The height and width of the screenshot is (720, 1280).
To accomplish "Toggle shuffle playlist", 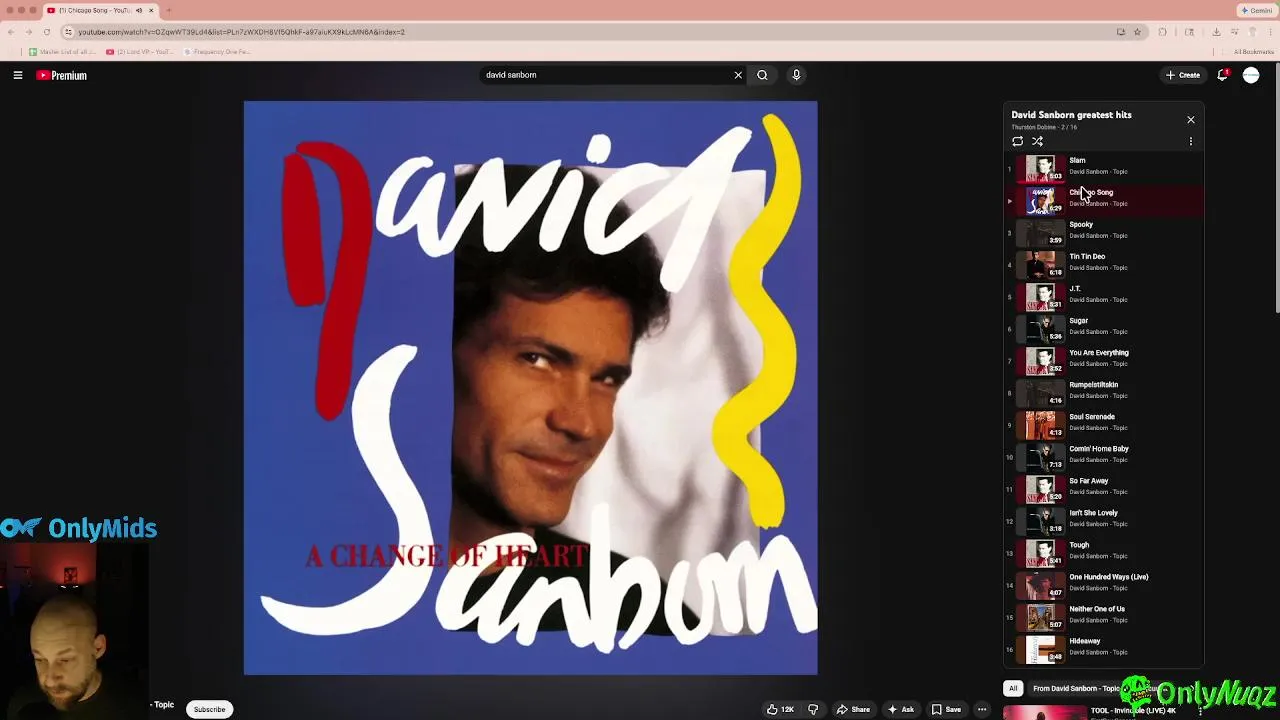I will [x=1037, y=141].
